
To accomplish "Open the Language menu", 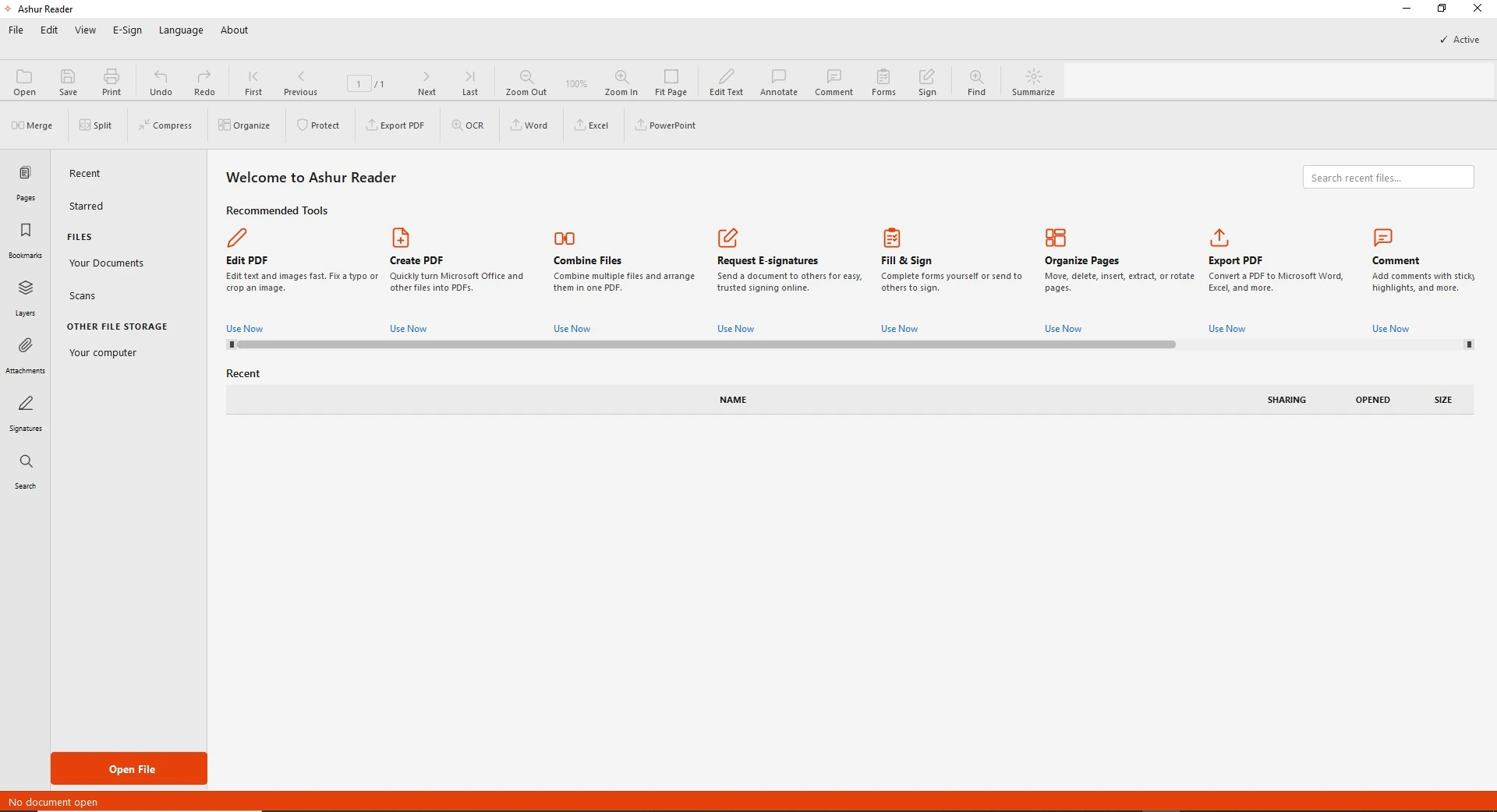I will pos(181,30).
